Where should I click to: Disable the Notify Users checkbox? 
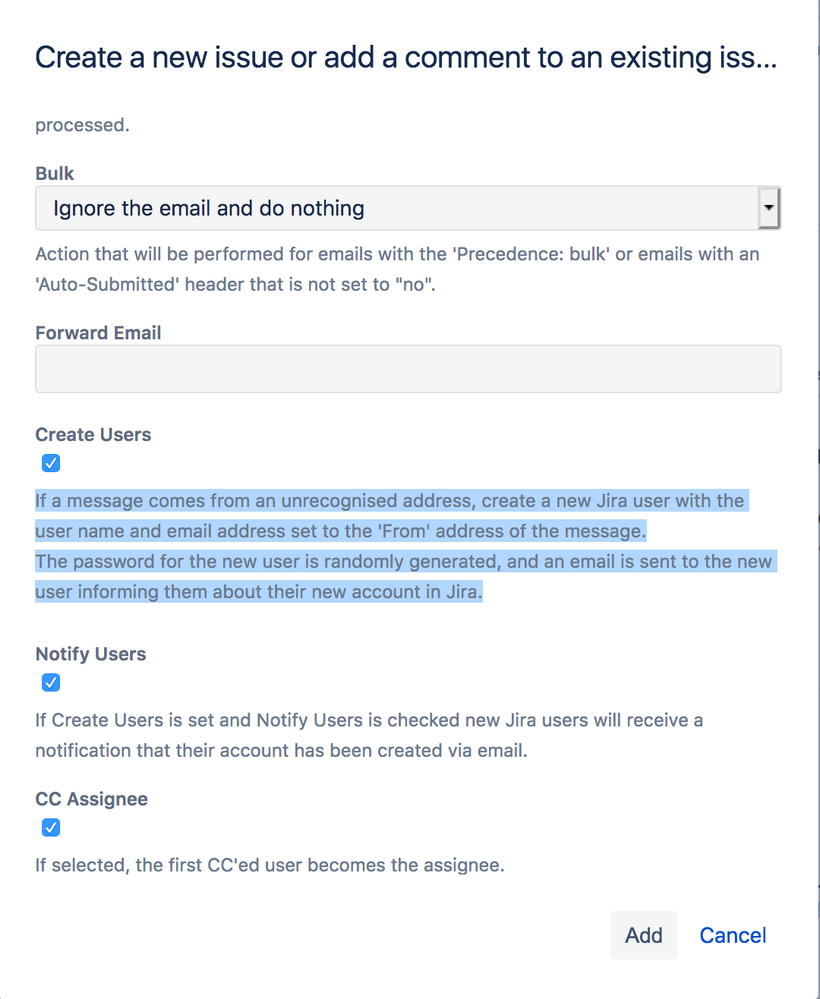(50, 682)
